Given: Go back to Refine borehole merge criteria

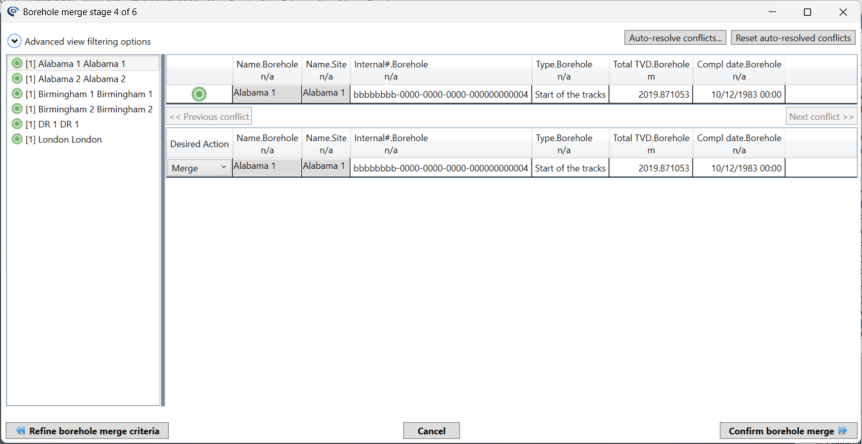Looking at the screenshot, I should 87,430.
